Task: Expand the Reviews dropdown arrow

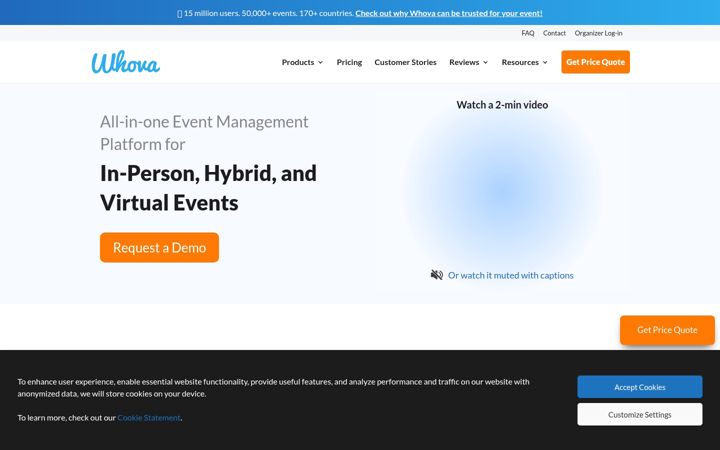Action: click(485, 62)
